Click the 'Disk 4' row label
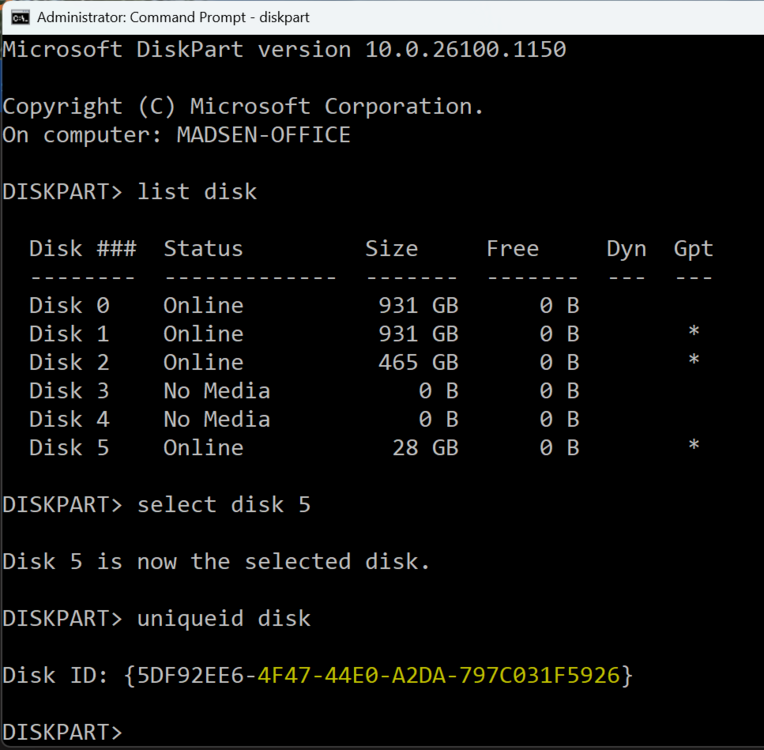Viewport: 764px width, 750px height. click(x=69, y=419)
